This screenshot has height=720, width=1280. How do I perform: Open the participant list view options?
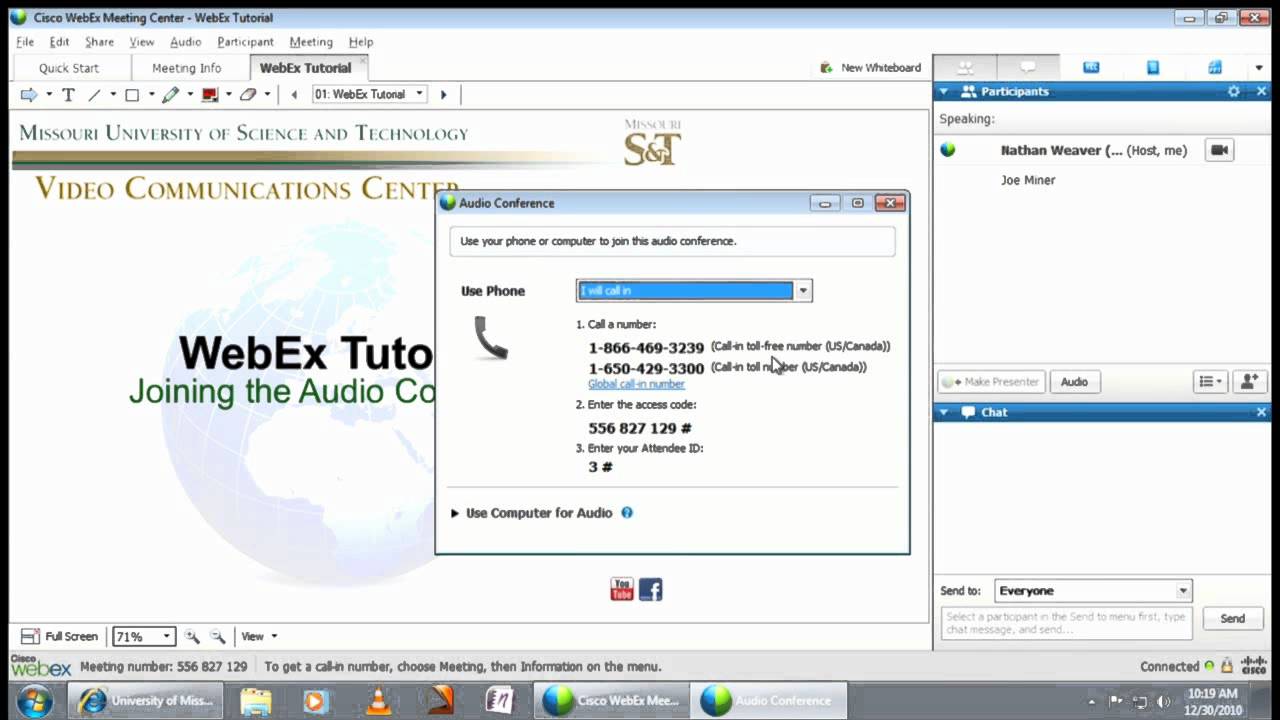point(1210,382)
